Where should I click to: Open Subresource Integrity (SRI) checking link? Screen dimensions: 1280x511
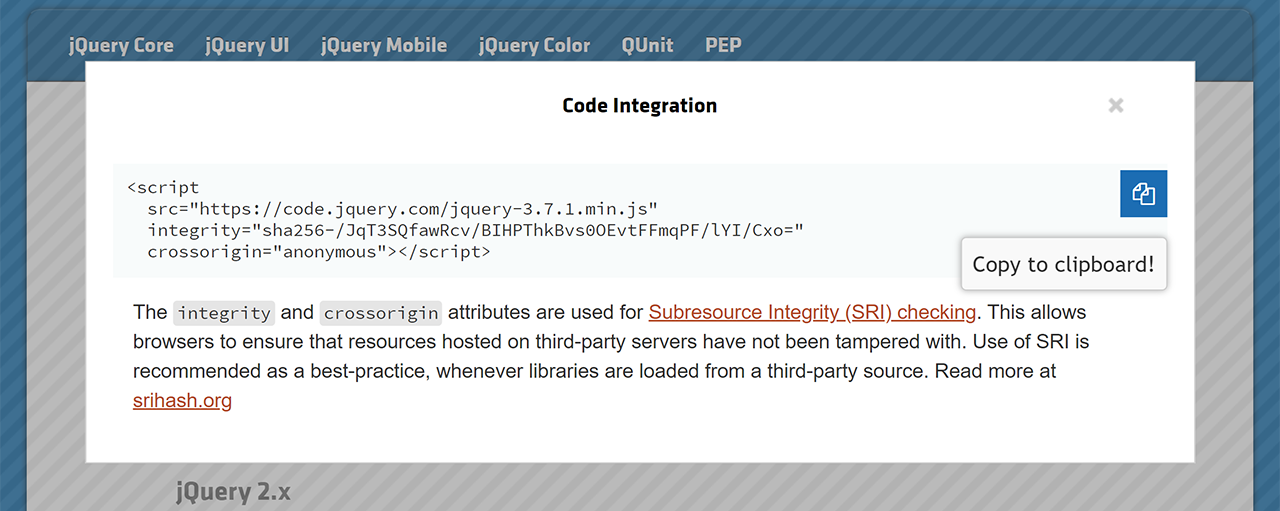click(812, 312)
